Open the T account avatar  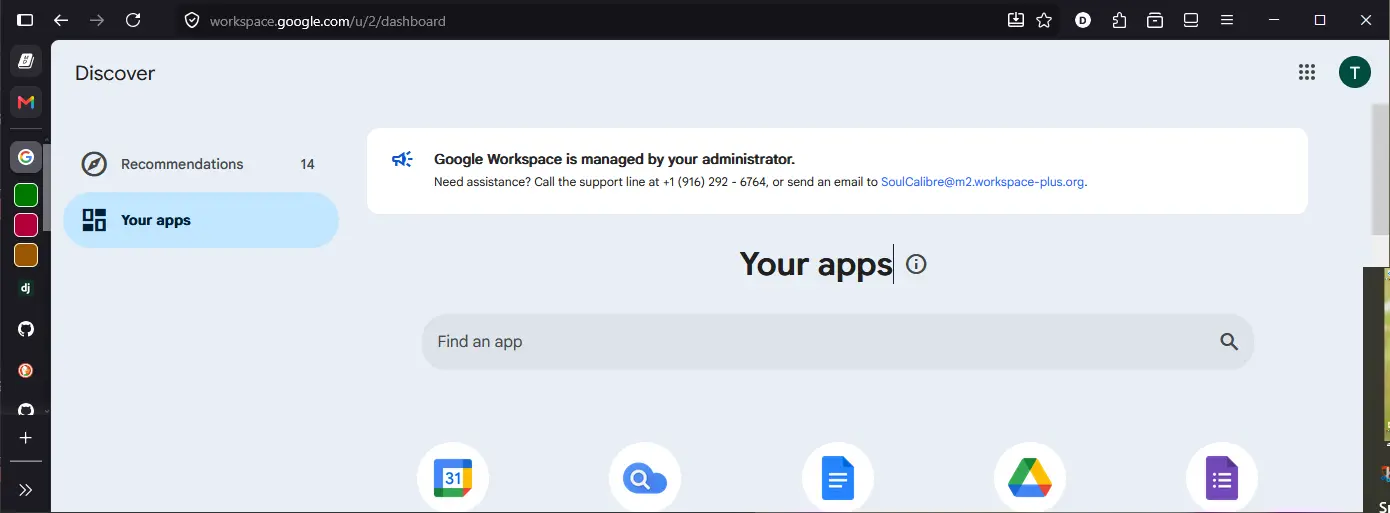point(1355,72)
